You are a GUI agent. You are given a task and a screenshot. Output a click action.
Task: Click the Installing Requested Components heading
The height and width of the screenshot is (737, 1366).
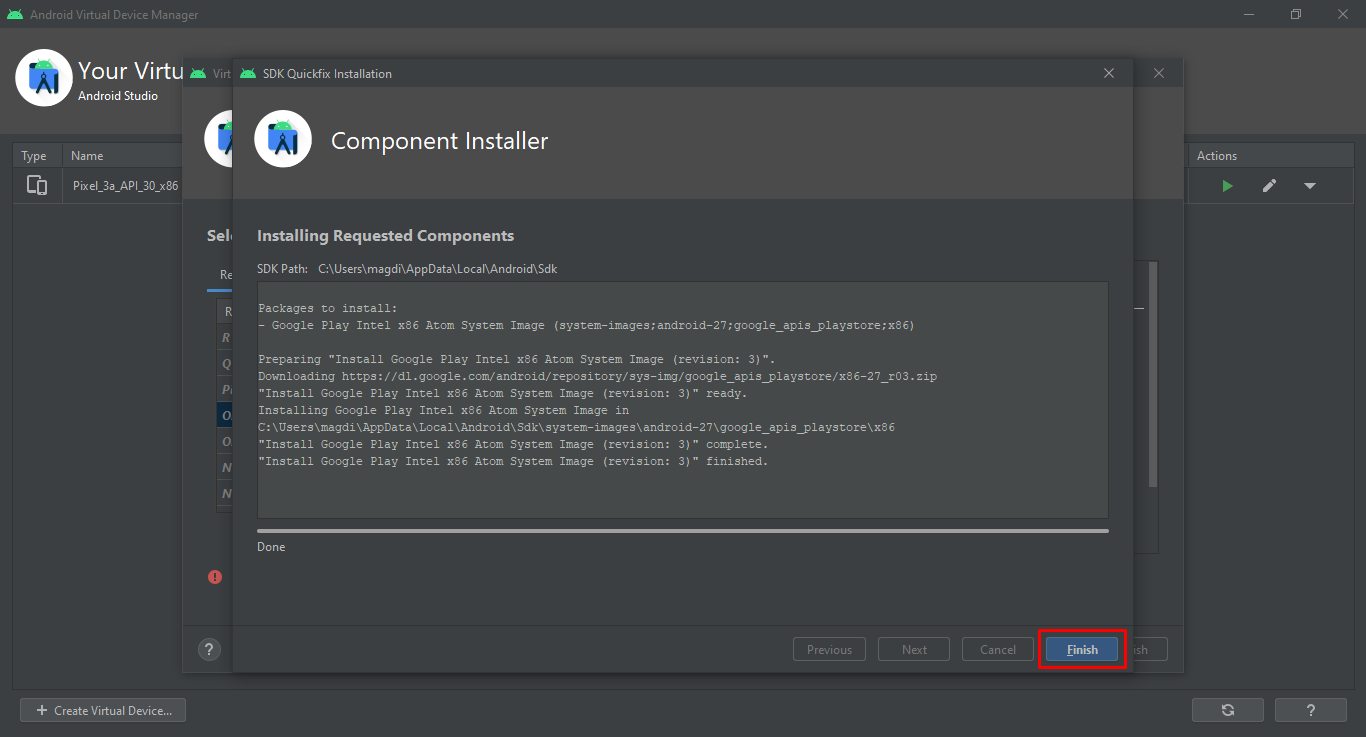pyautogui.click(x=385, y=236)
